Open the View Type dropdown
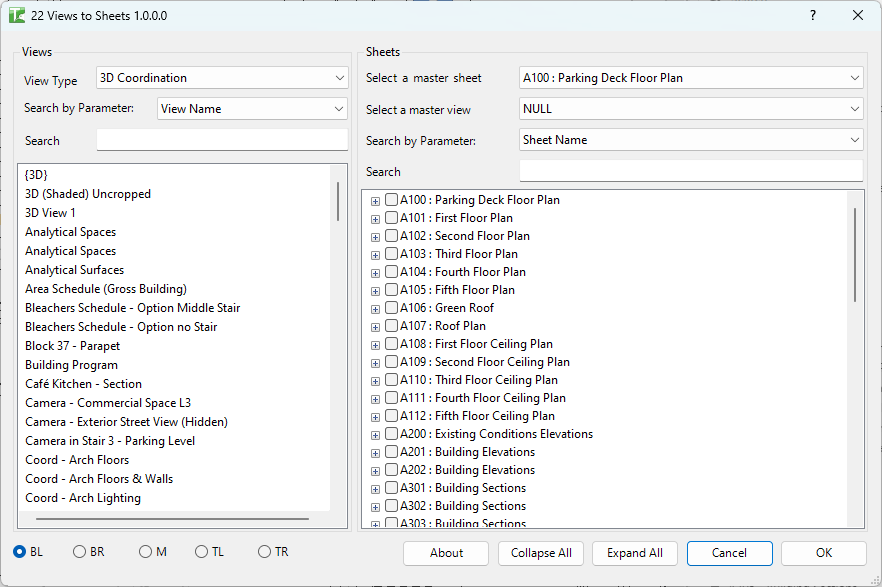 pos(222,77)
